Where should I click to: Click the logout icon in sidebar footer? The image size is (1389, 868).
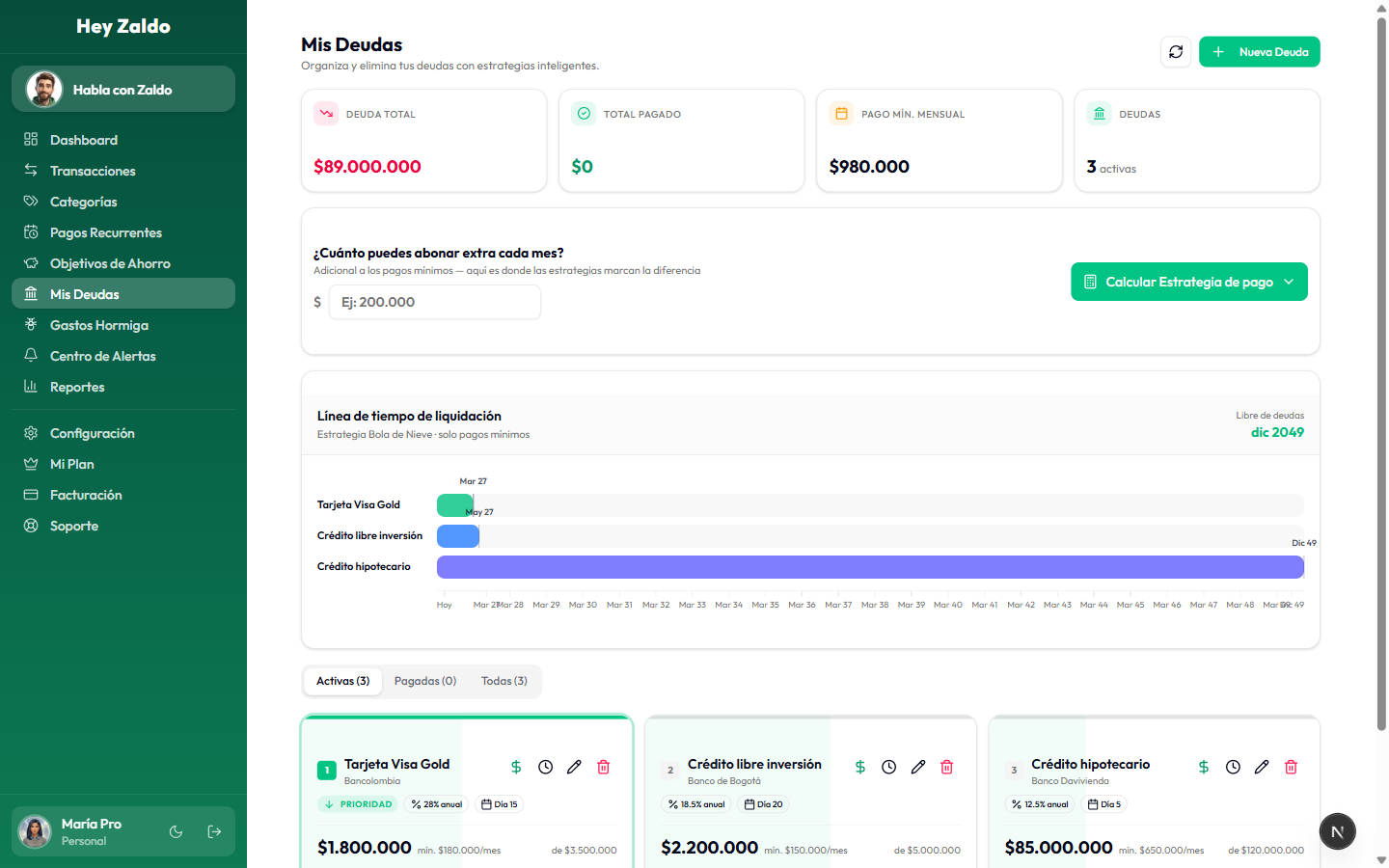[214, 831]
